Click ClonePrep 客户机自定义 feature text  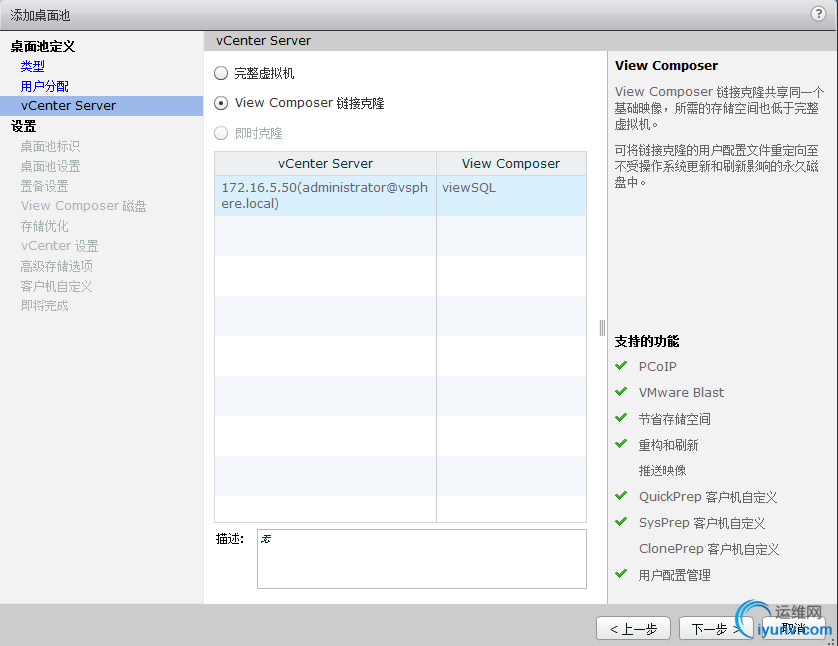pyautogui.click(x=709, y=549)
